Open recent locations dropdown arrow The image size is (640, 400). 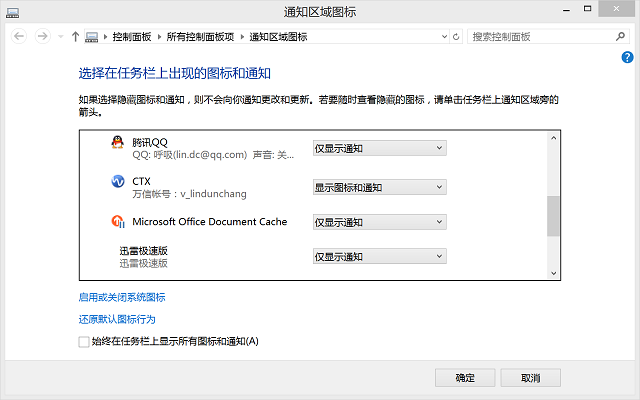61,37
